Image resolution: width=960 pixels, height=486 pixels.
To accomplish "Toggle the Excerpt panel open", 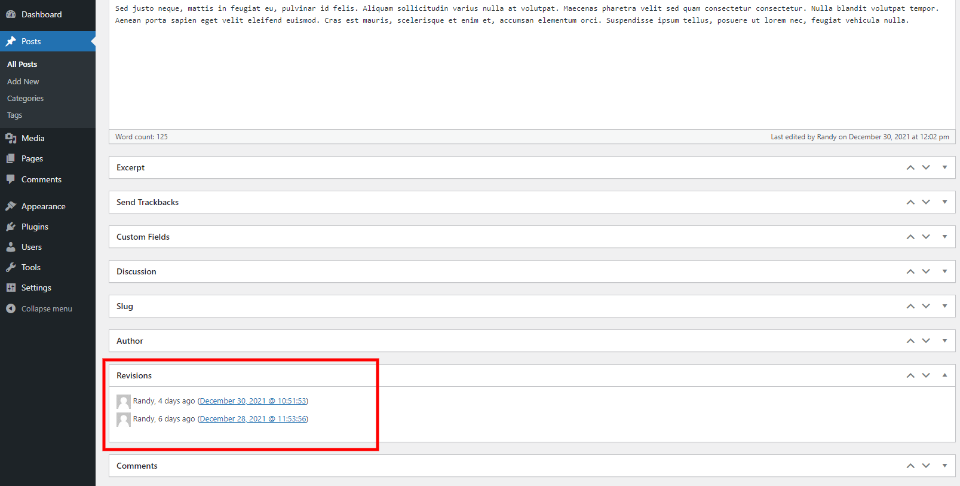I will coord(945,168).
